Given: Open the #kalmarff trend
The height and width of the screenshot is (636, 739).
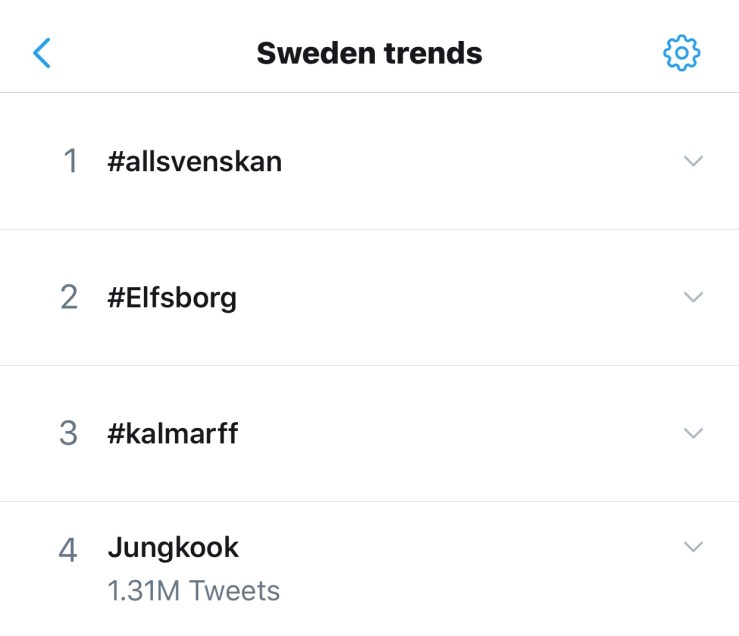Looking at the screenshot, I should point(173,434).
